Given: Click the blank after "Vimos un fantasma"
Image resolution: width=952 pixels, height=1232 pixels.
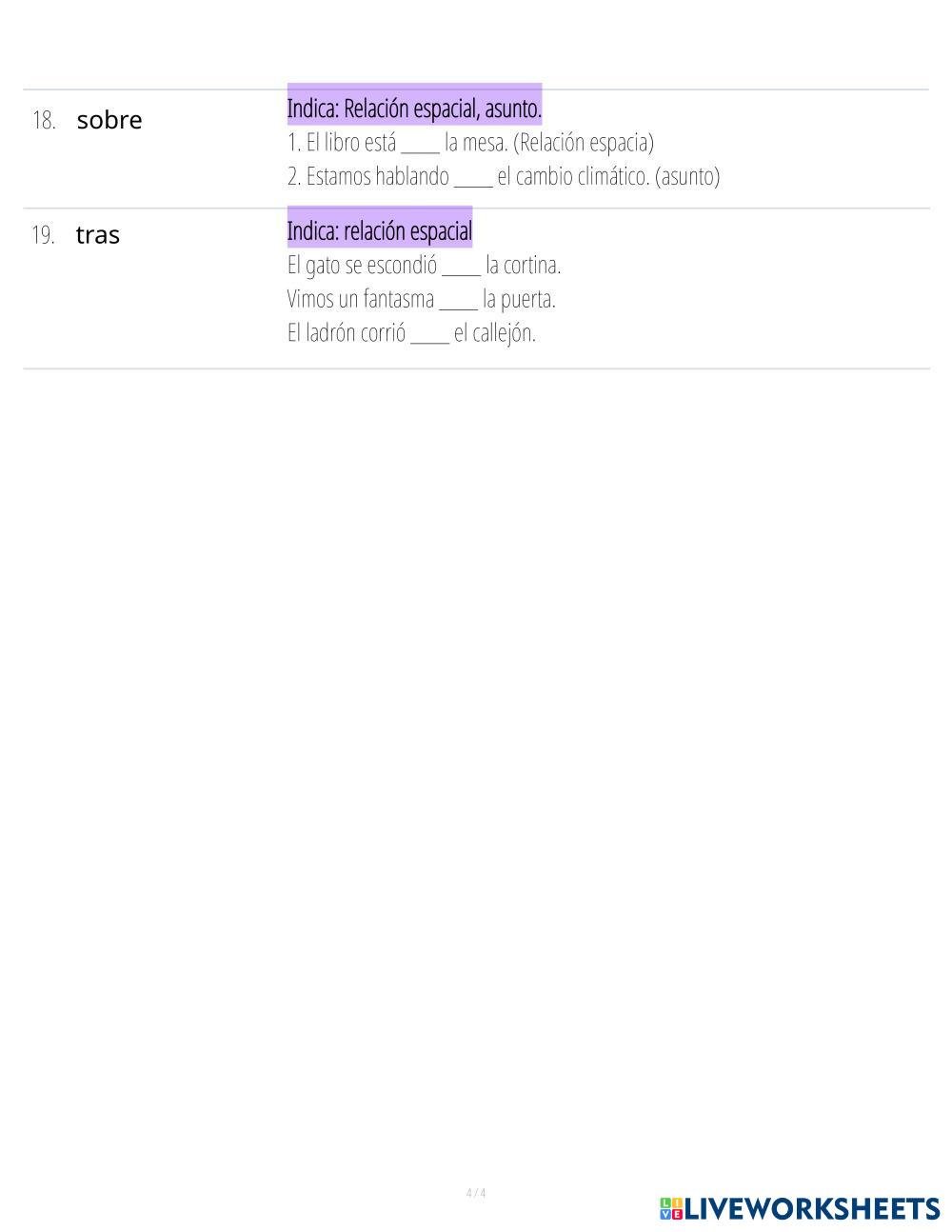Looking at the screenshot, I should tap(458, 300).
